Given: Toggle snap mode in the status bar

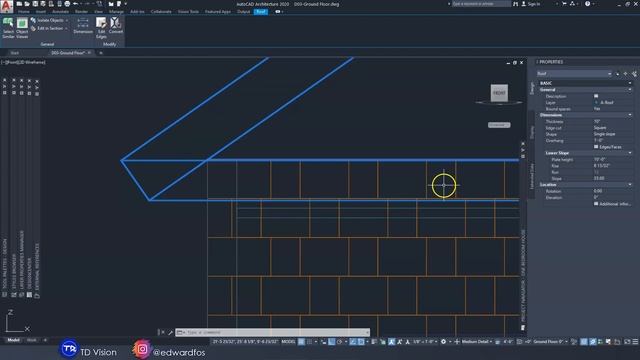Looking at the screenshot, I should (310, 342).
